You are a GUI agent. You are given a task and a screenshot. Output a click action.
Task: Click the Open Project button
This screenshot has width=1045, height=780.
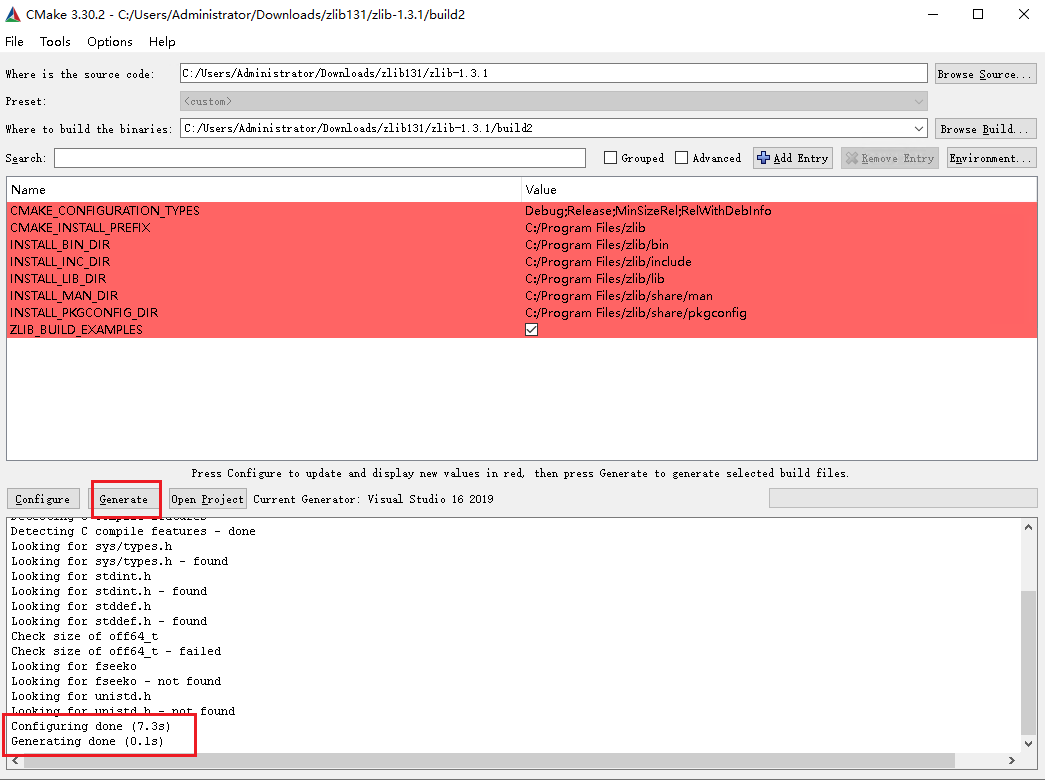tap(207, 499)
